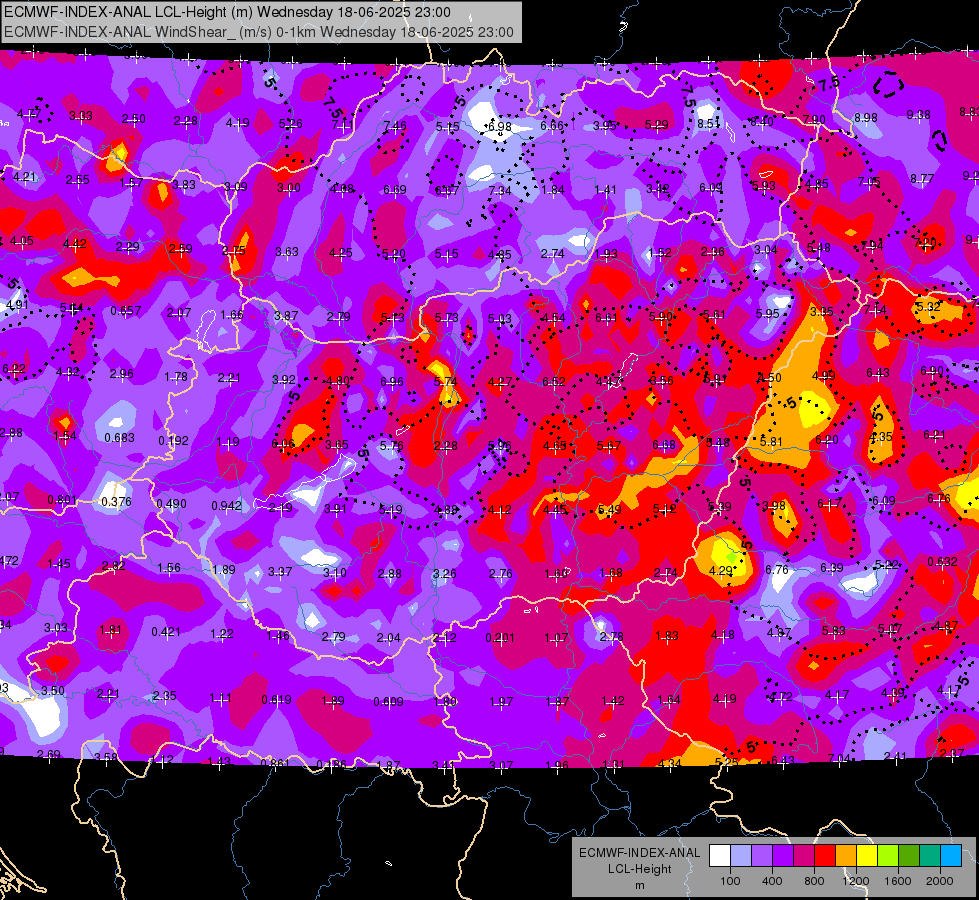Click the wind shear value 5.95
Viewport: 979px width, 900px height.
point(767,314)
